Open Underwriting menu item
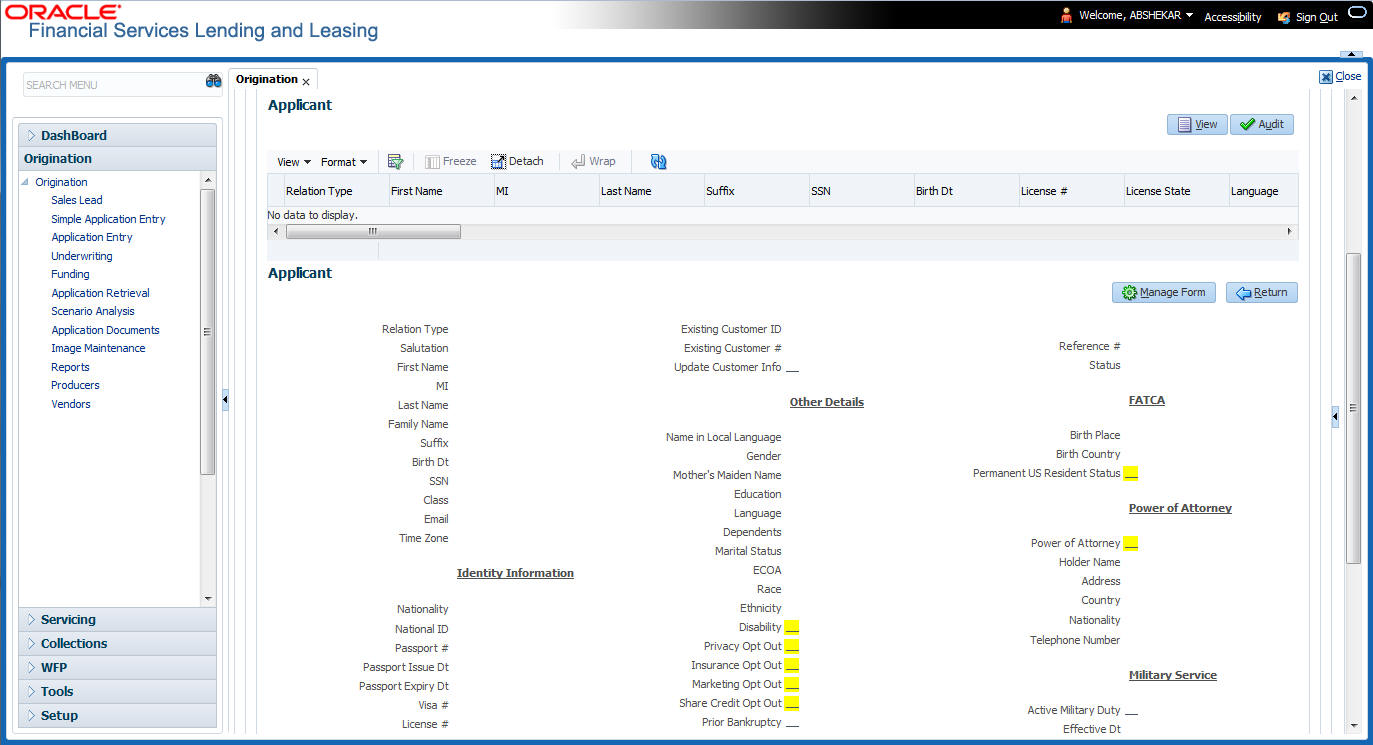 82,256
